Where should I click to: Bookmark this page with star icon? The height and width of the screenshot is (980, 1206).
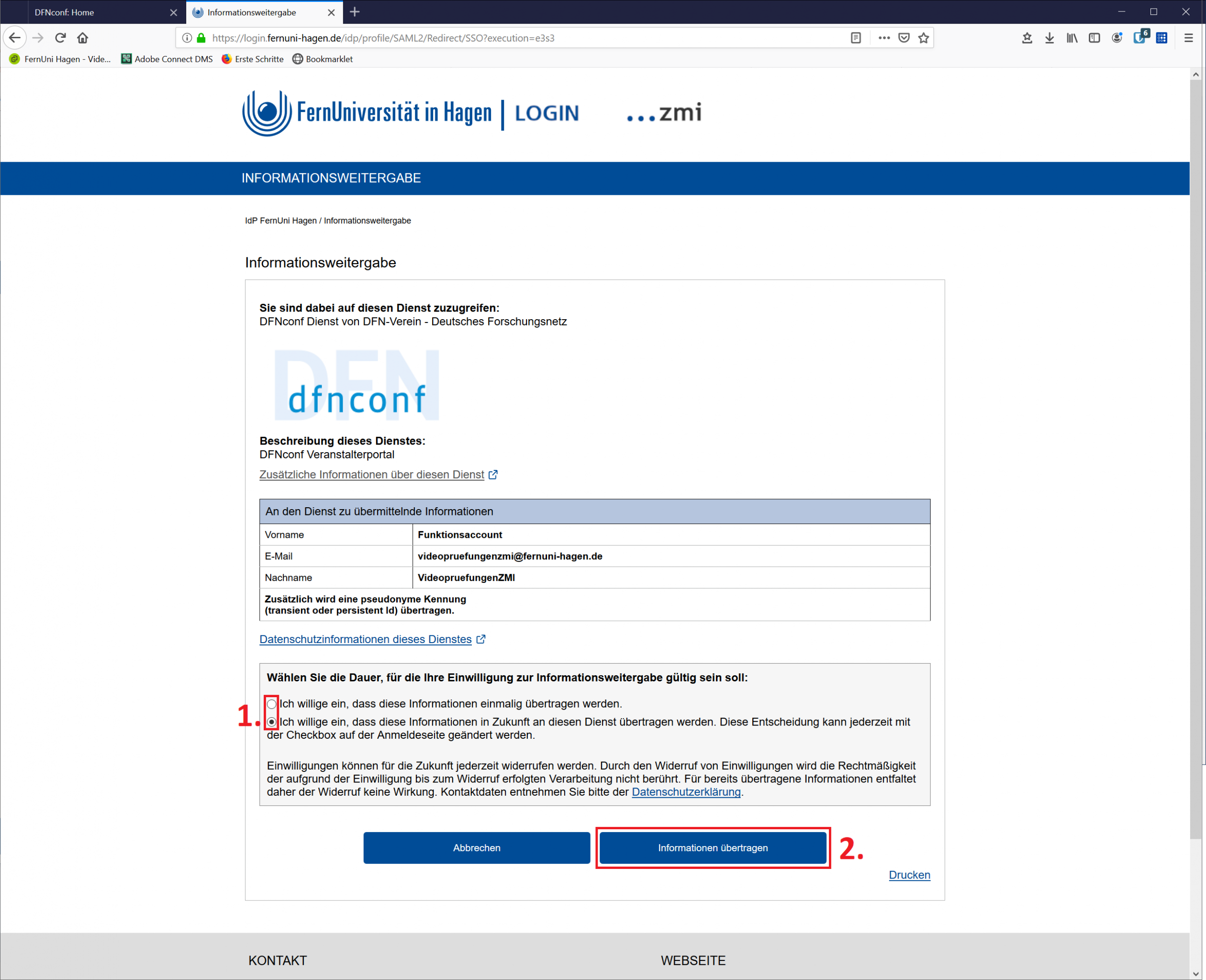(x=923, y=38)
